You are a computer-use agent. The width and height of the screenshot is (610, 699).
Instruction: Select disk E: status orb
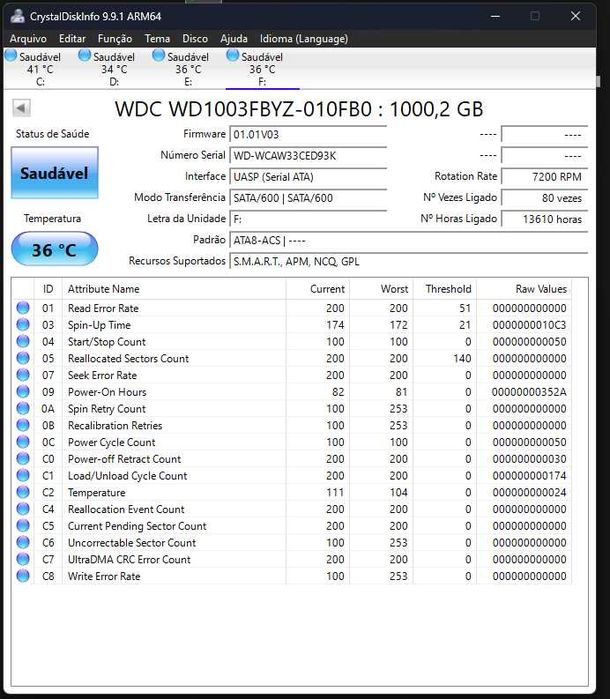[x=159, y=56]
